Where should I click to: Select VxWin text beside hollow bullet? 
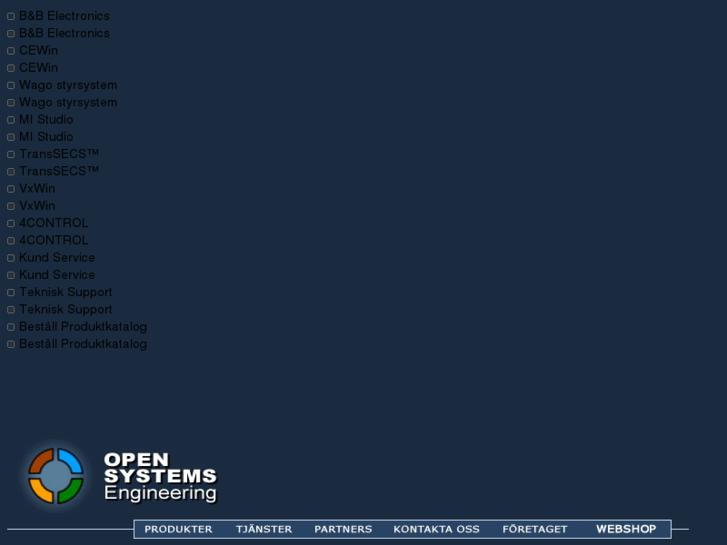tap(37, 189)
